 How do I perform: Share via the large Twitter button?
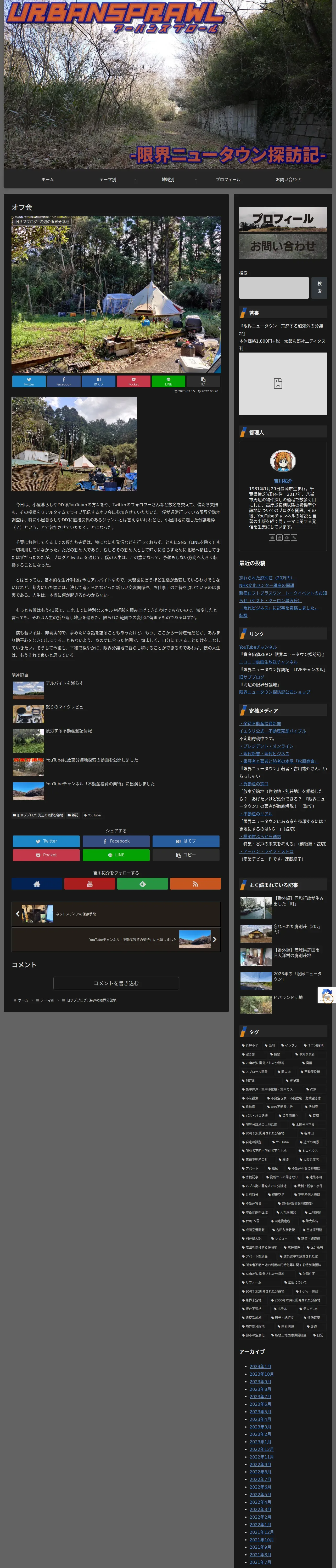coord(46,841)
